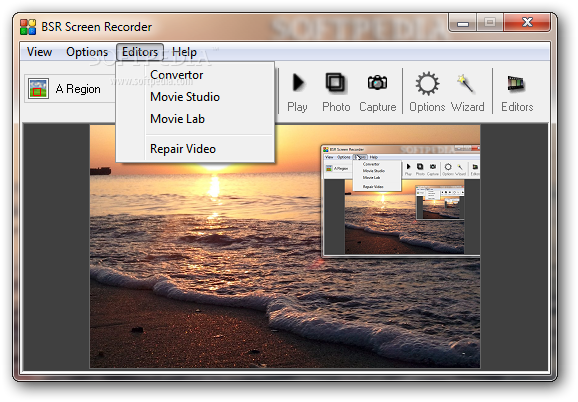Select Convertor from Editors menu

[x=177, y=75]
